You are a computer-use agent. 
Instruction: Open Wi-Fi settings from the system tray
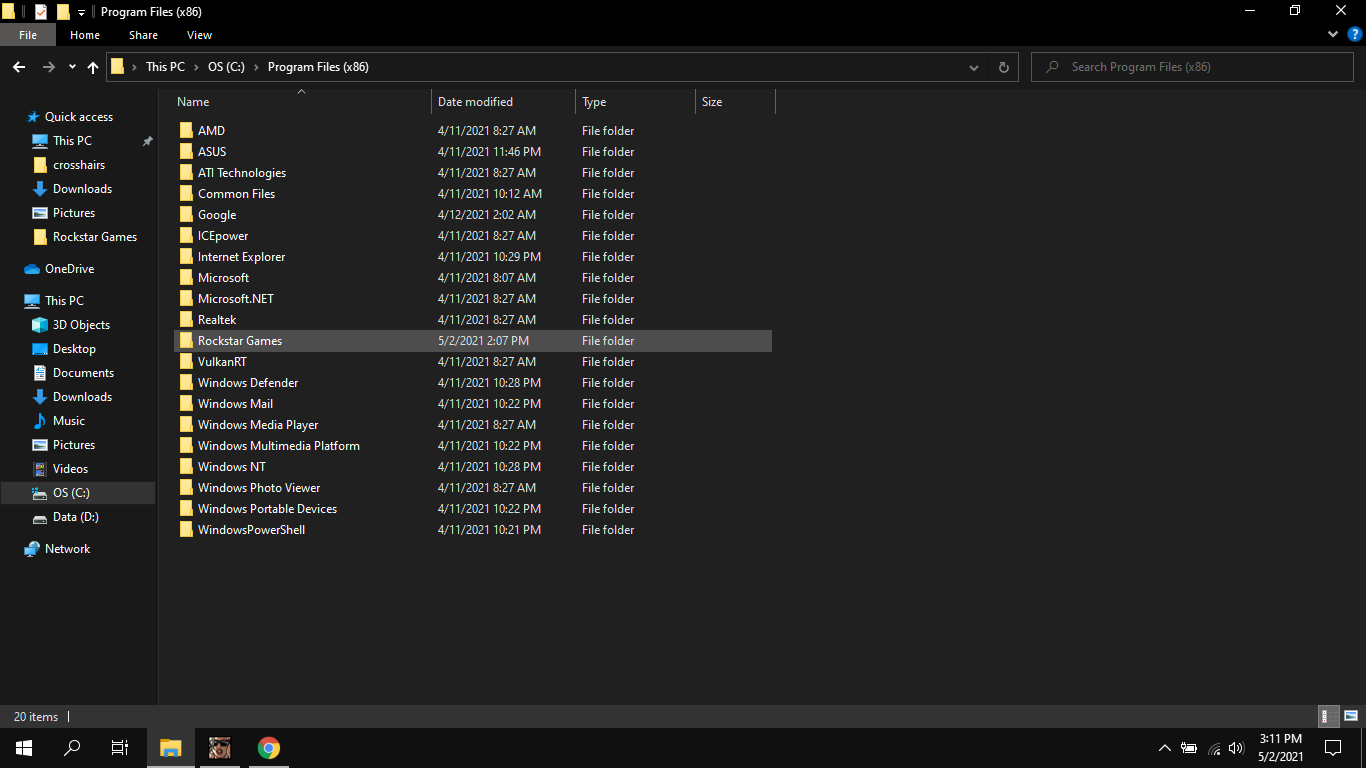(1214, 747)
